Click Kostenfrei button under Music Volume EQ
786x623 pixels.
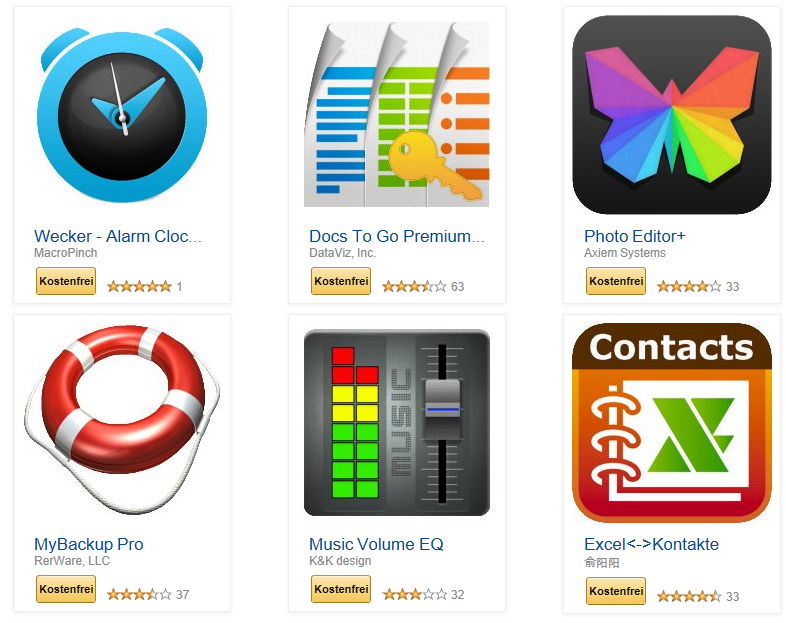click(341, 589)
